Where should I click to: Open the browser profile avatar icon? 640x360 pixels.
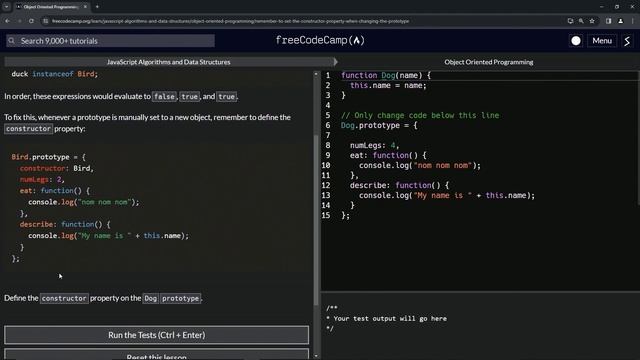pyautogui.click(x=620, y=21)
